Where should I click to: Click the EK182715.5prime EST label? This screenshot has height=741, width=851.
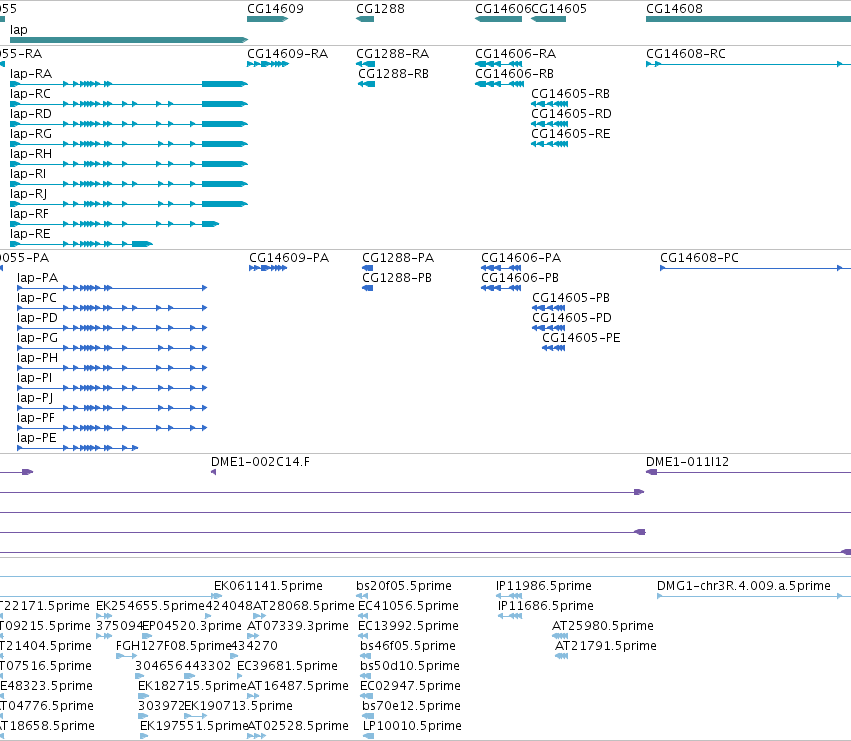tap(192, 686)
